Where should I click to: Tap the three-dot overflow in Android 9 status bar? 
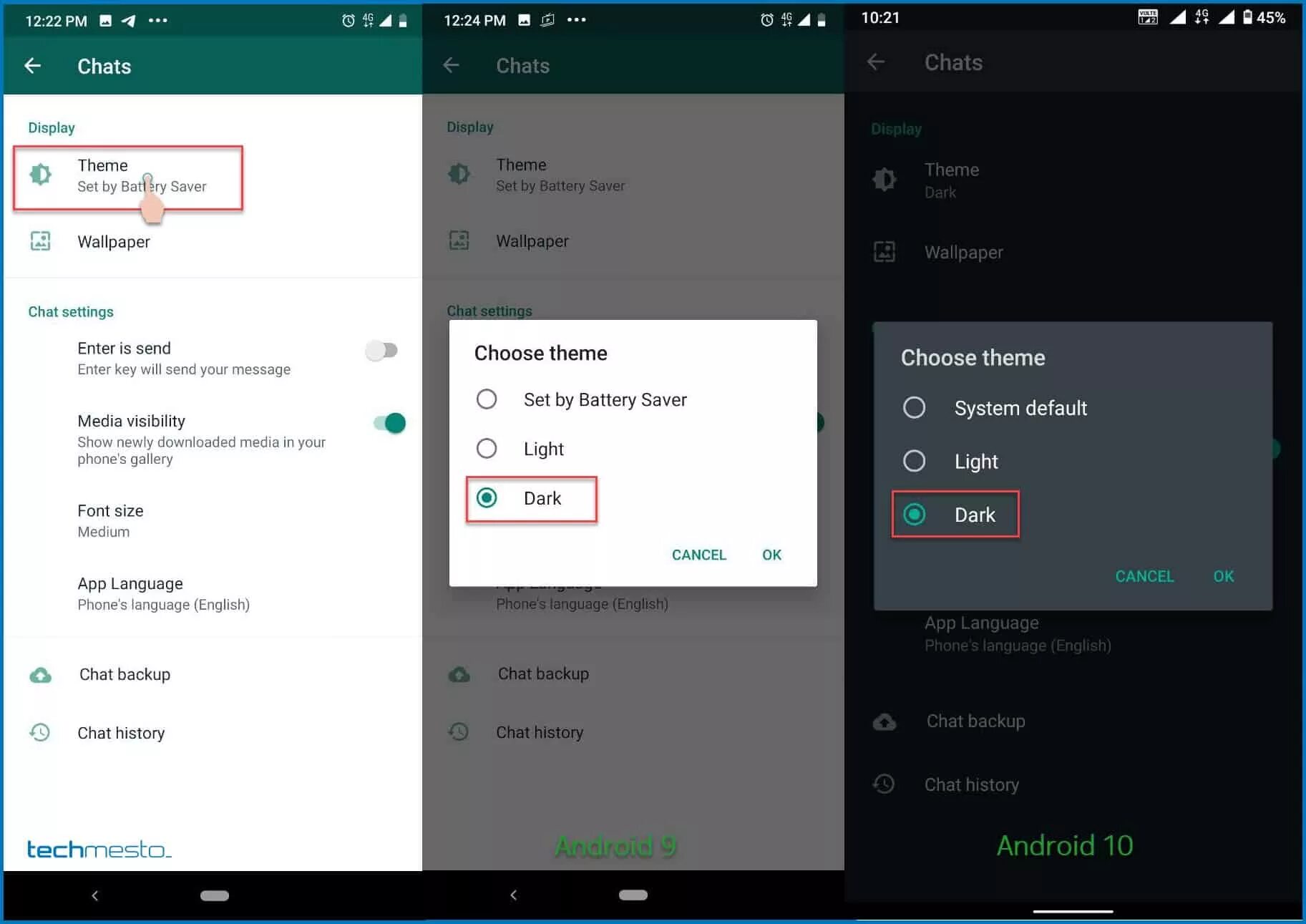[x=577, y=20]
